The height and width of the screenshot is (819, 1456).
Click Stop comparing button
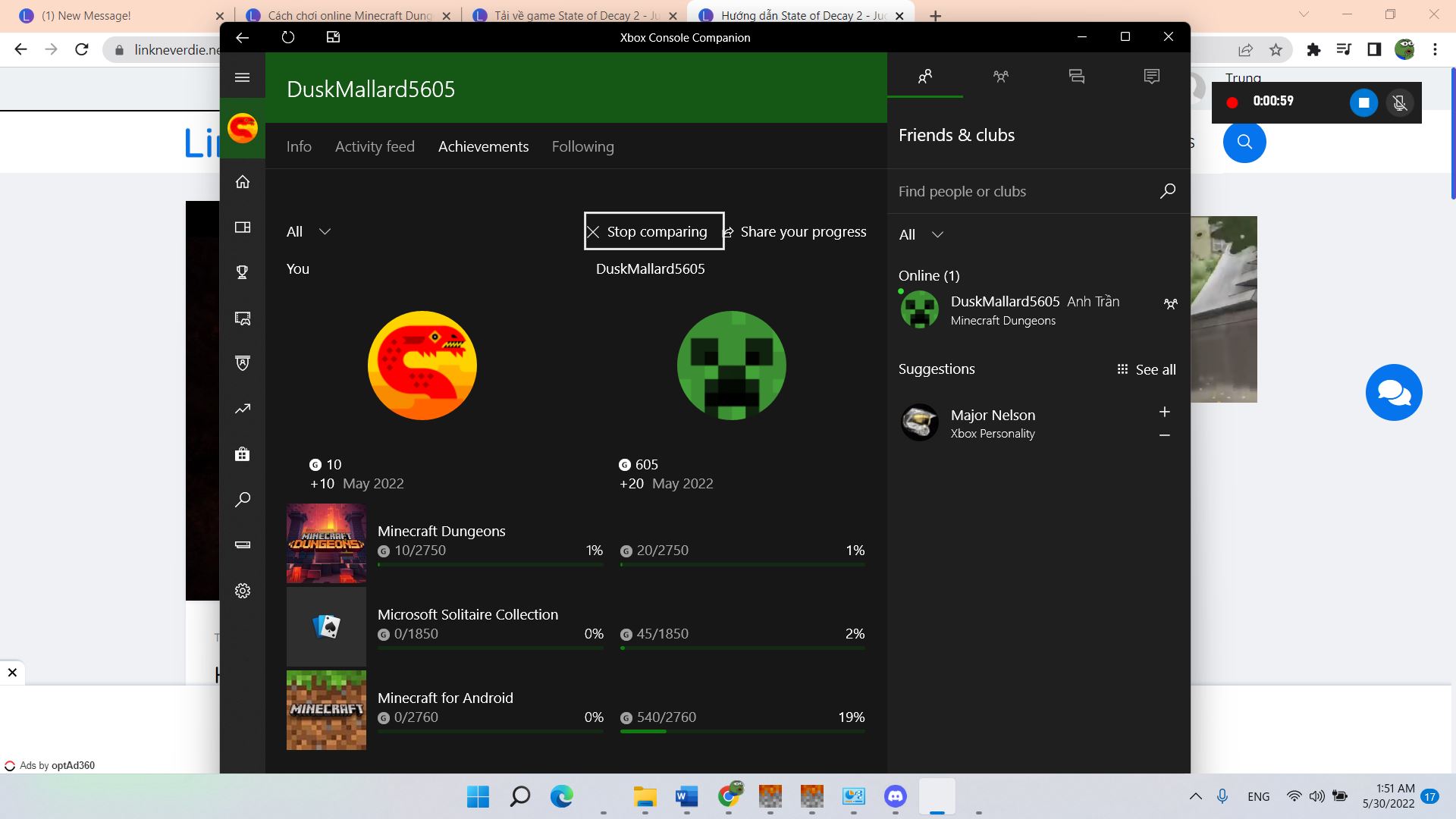654,231
